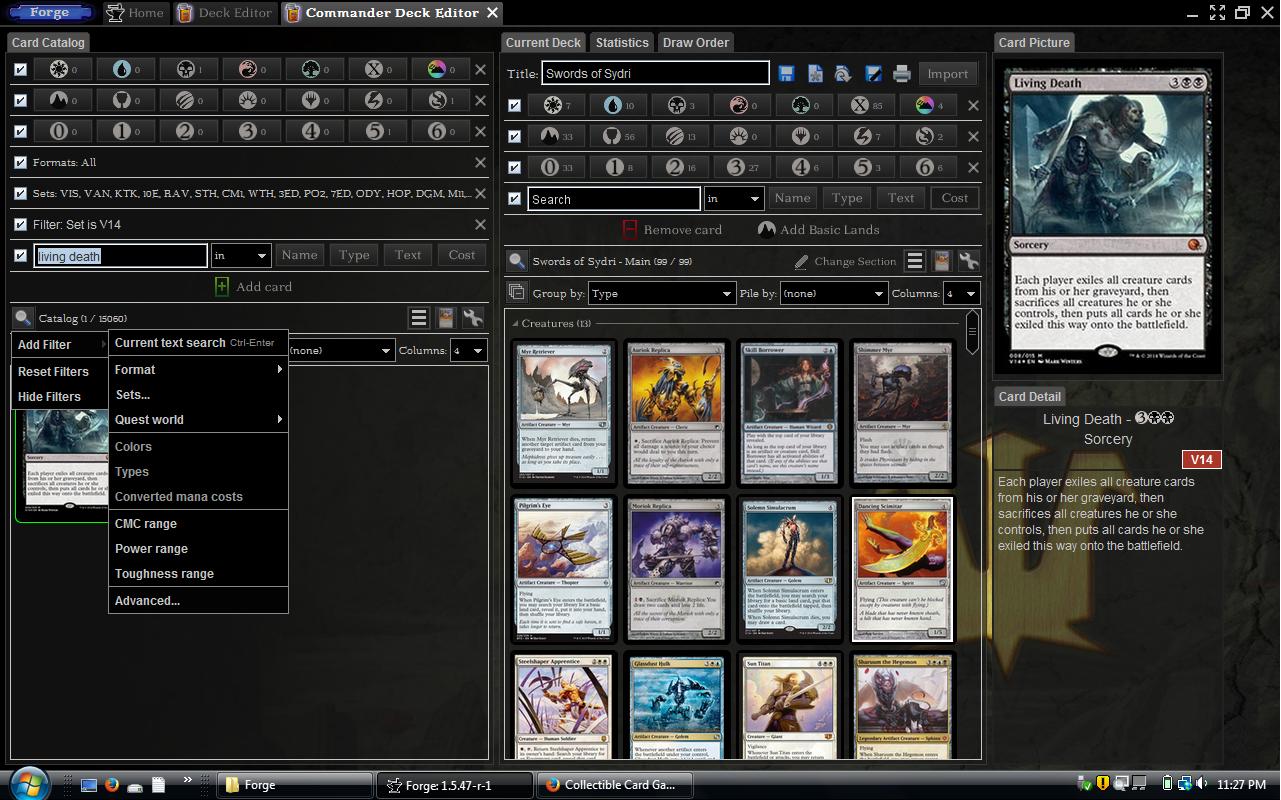
Task: Toggle catalog mana cost 3 filter
Action: [x=251, y=131]
